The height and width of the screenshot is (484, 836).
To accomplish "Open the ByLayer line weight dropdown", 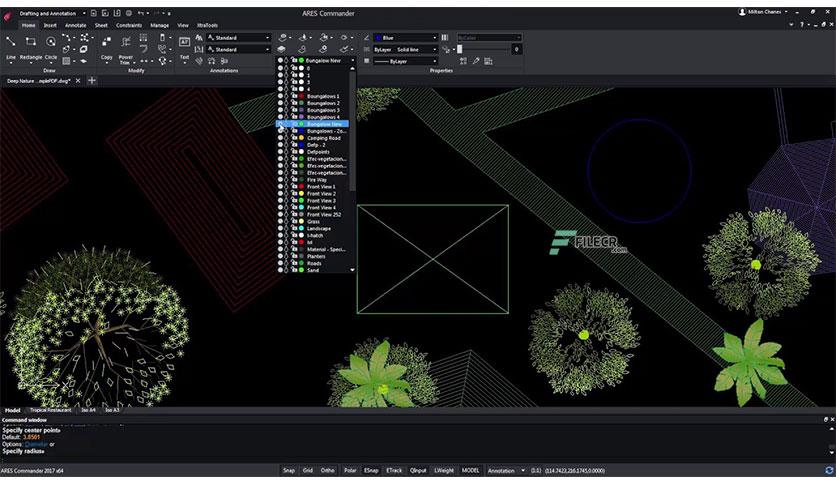I will pyautogui.click(x=405, y=61).
